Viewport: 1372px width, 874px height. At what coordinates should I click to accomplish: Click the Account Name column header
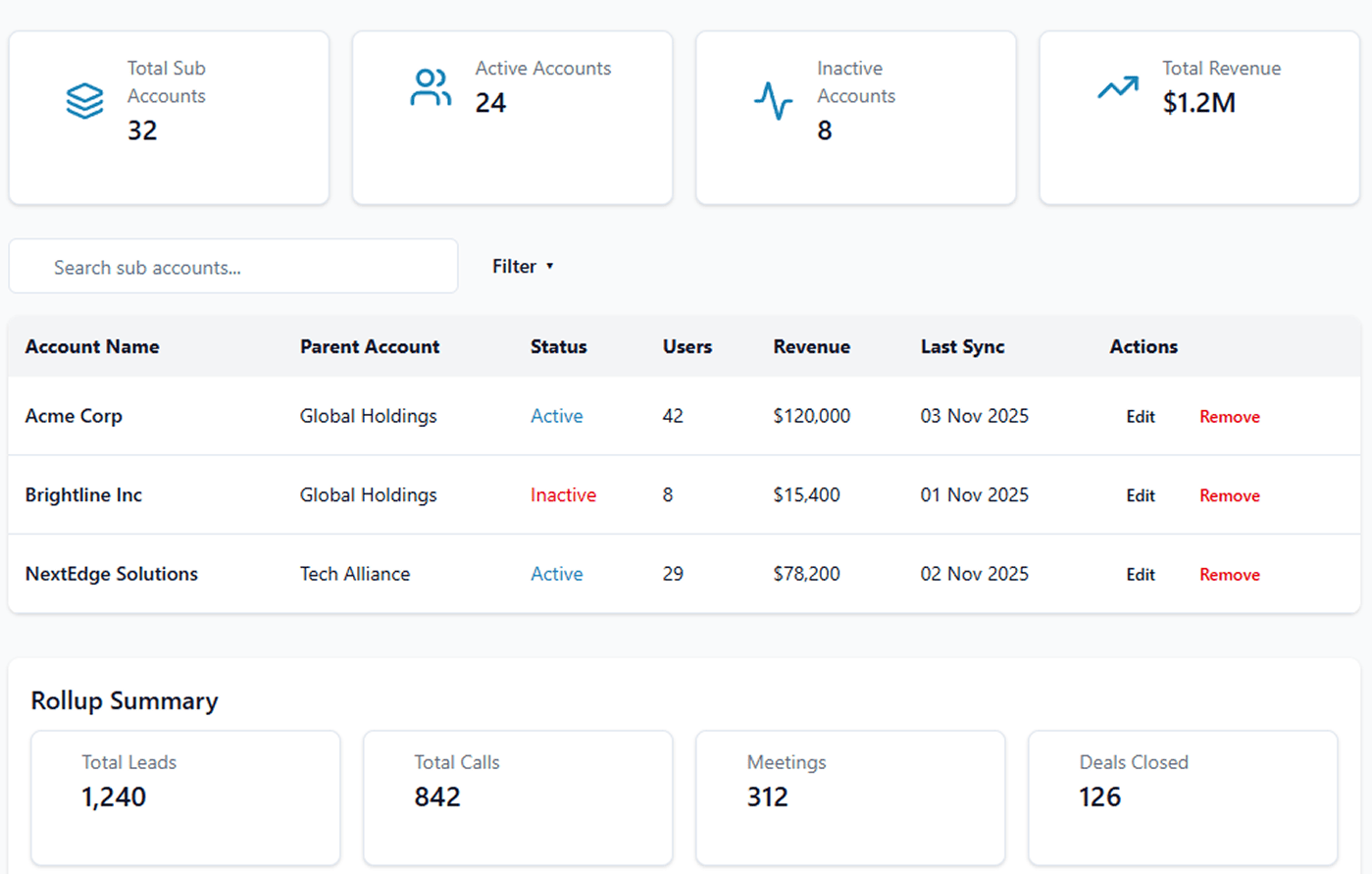[x=92, y=347]
